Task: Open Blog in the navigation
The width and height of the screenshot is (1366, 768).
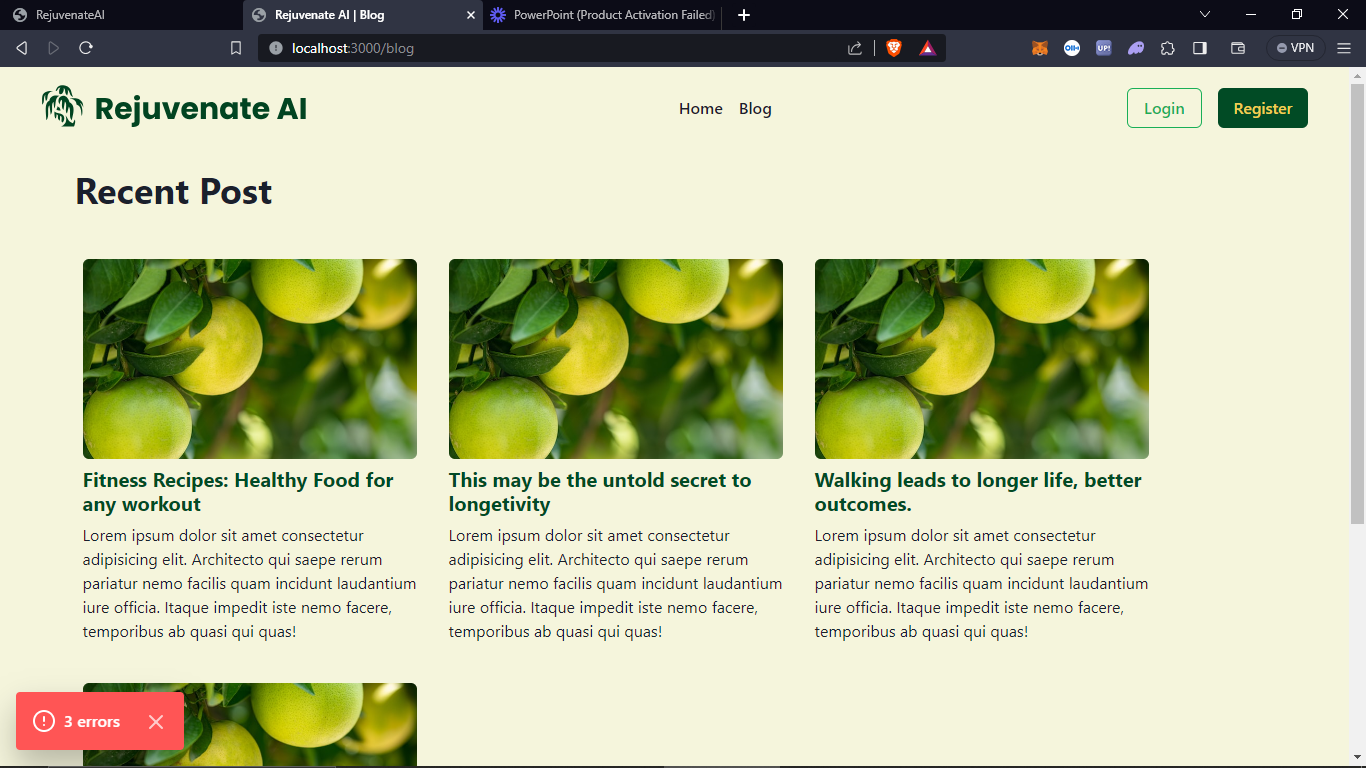Action: [x=755, y=108]
